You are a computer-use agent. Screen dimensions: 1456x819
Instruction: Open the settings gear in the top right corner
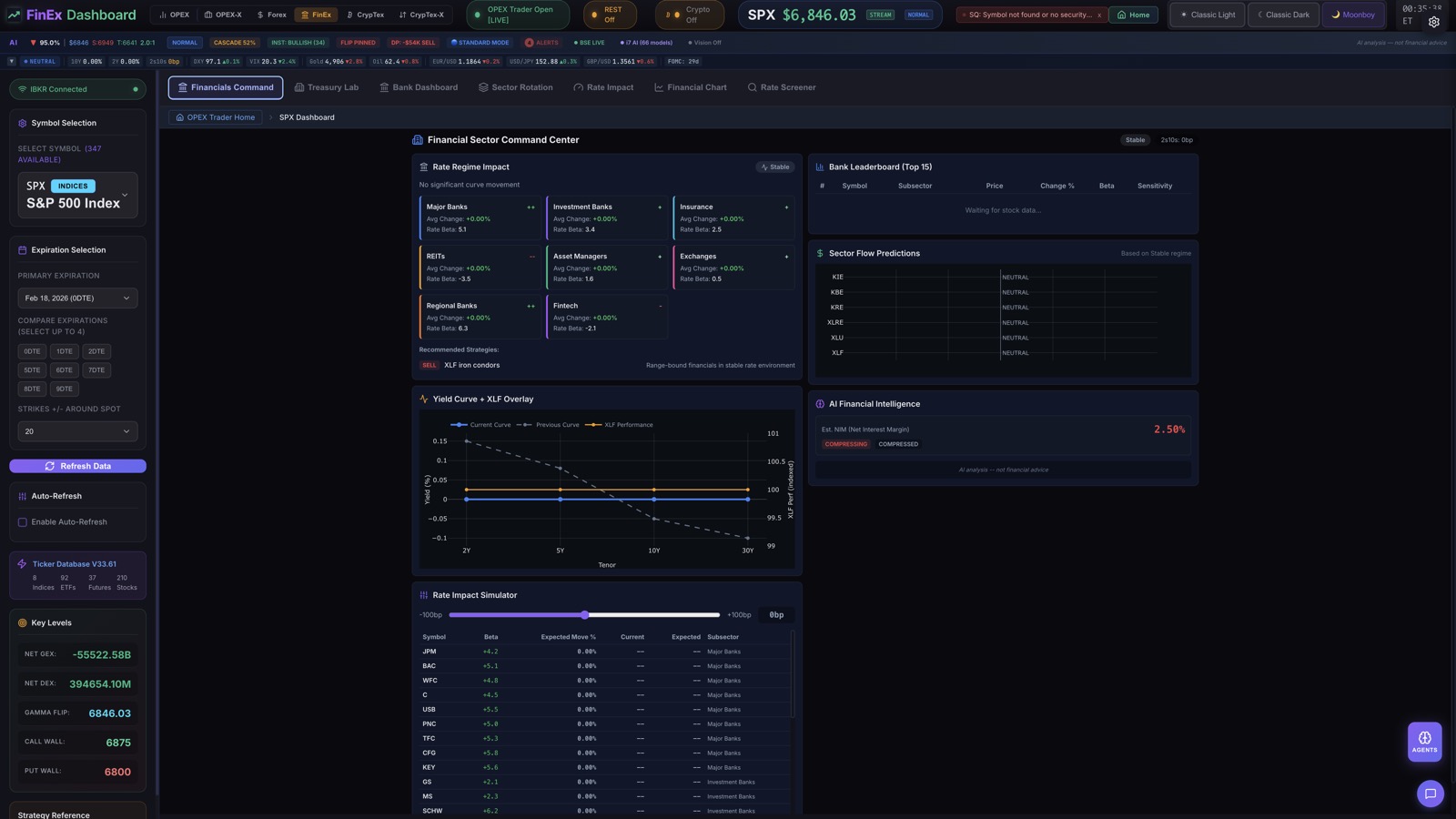pyautogui.click(x=1434, y=22)
